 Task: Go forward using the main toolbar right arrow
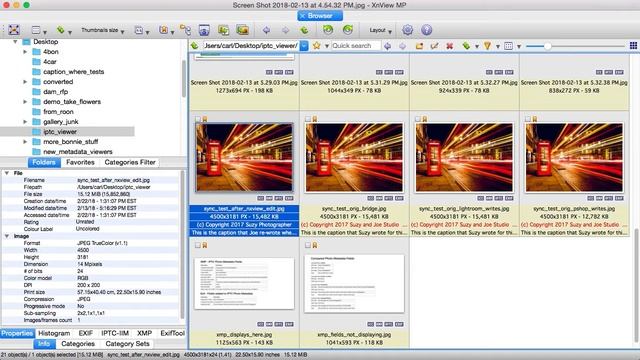tap(285, 30)
